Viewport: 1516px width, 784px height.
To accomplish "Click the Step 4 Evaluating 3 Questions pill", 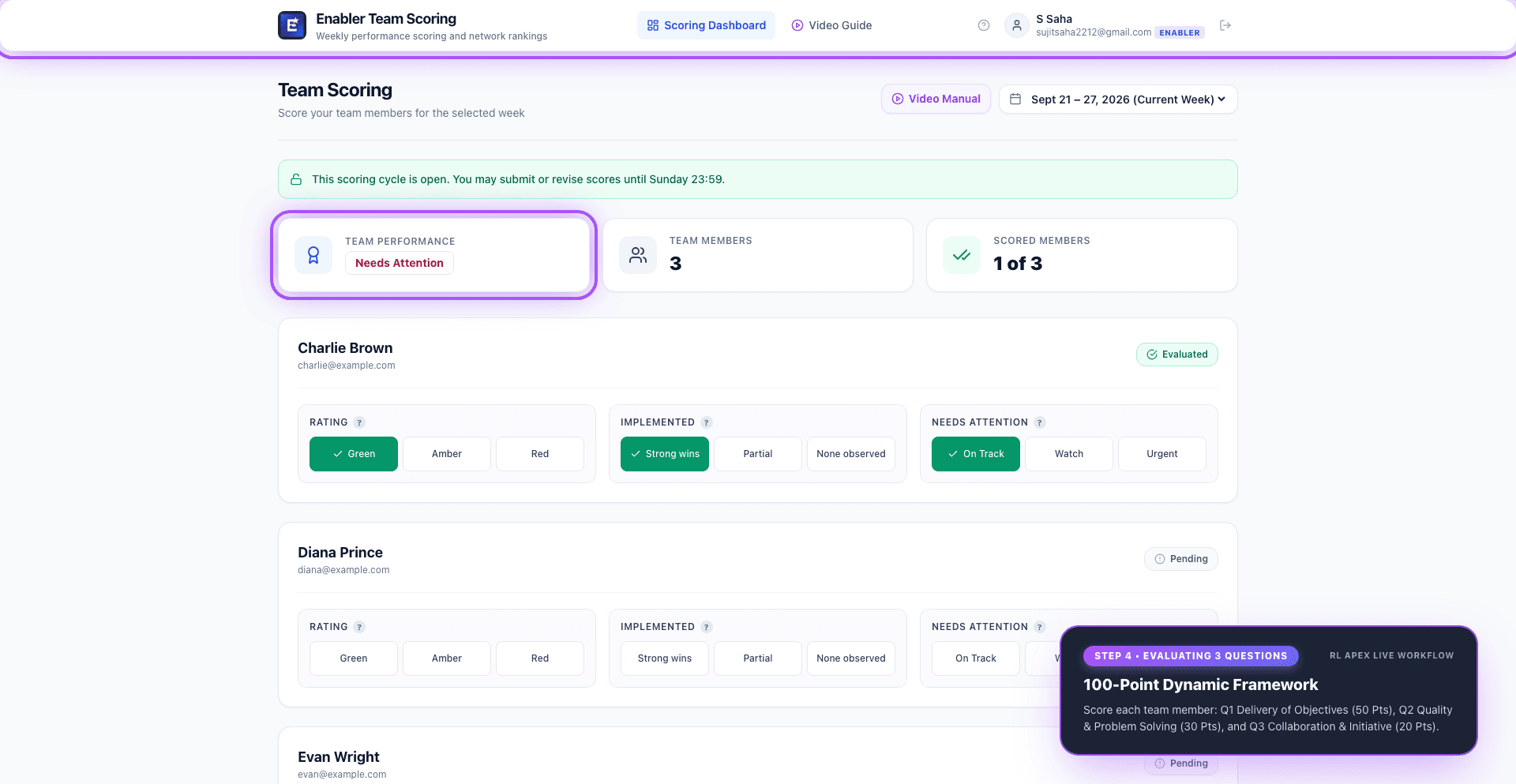I will click(1191, 656).
